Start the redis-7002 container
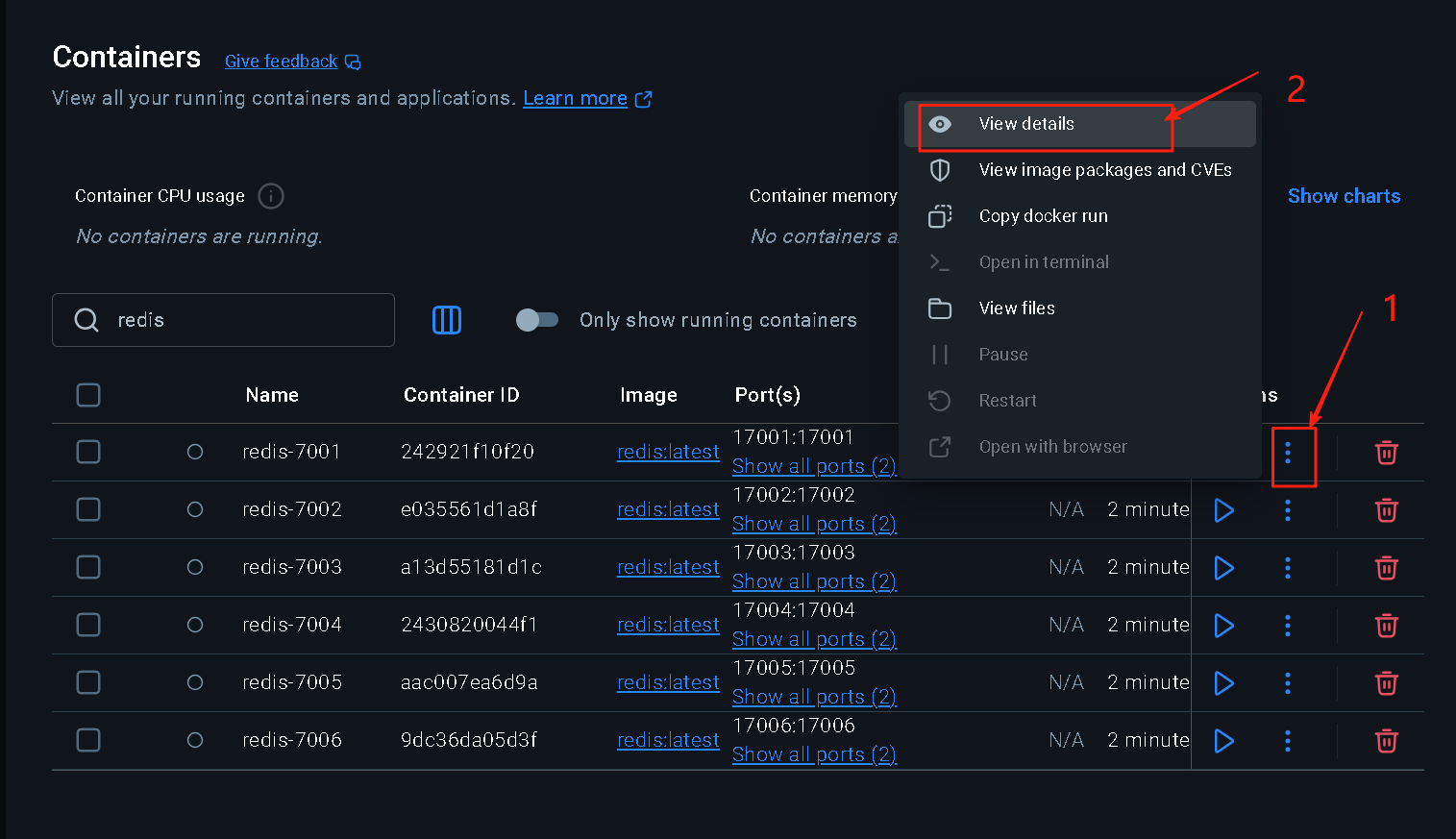Viewport: 1456px width, 839px height. pos(1223,510)
